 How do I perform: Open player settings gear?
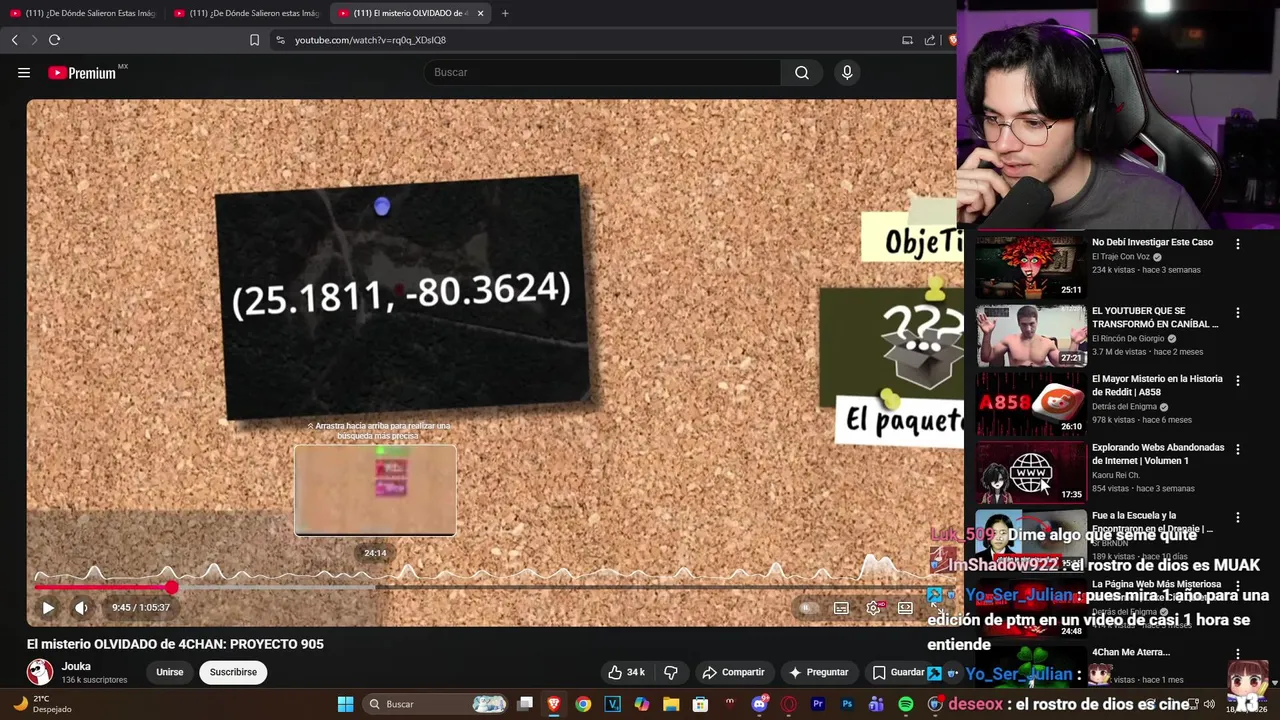click(x=873, y=608)
